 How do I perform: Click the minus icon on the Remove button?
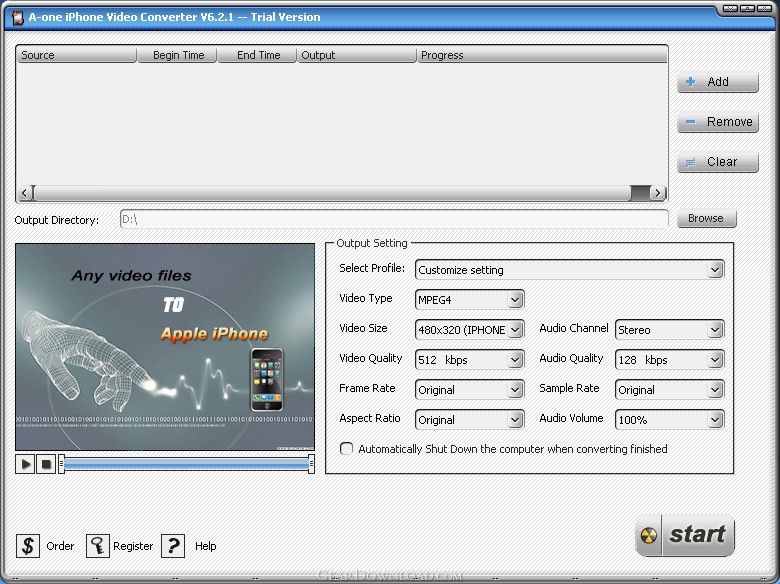690,122
